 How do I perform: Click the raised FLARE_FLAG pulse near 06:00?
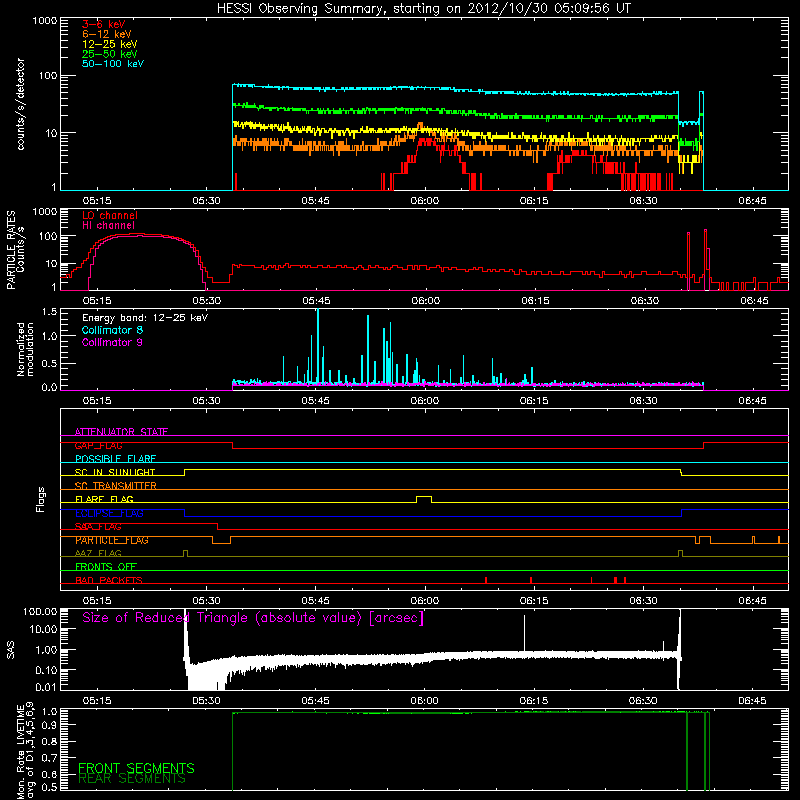point(424,498)
